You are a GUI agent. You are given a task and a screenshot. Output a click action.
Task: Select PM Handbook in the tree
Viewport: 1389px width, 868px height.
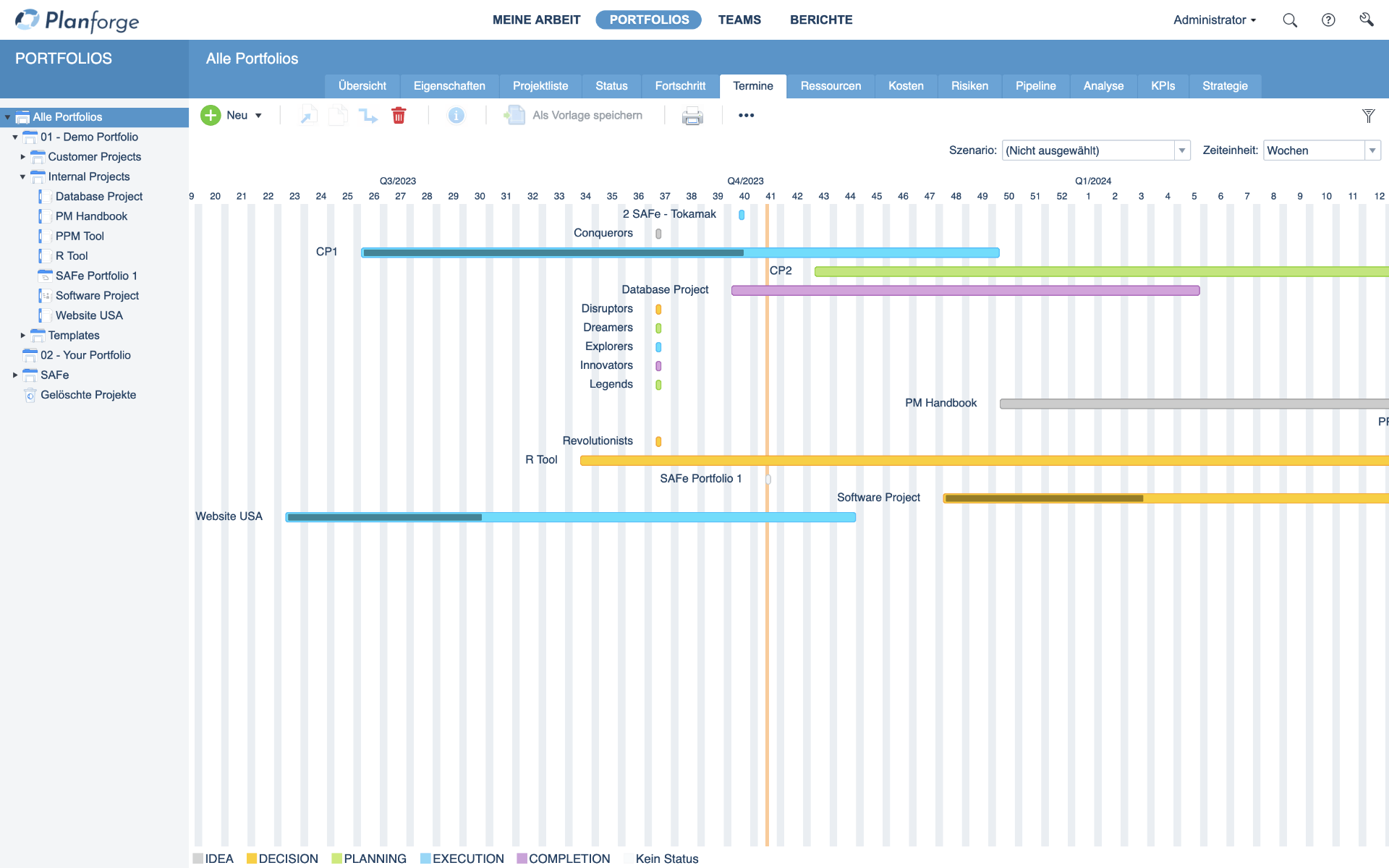point(91,216)
